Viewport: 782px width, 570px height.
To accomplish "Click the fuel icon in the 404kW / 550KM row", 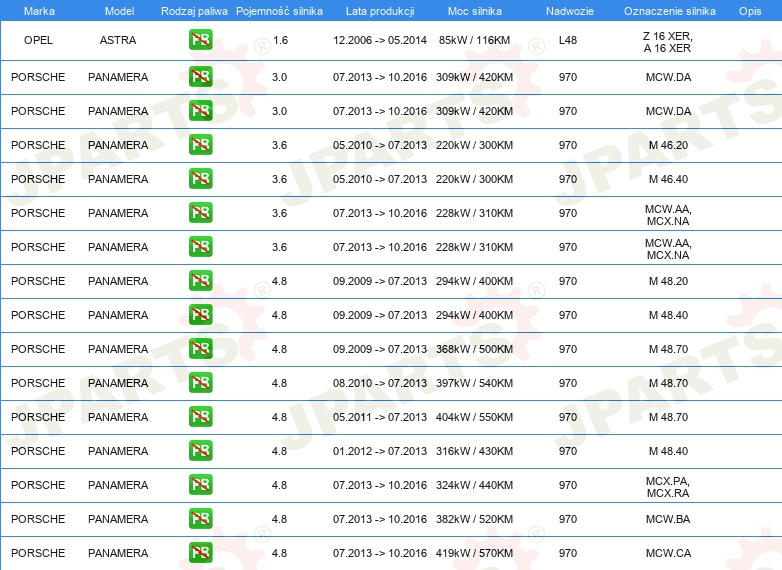I will 200,417.
